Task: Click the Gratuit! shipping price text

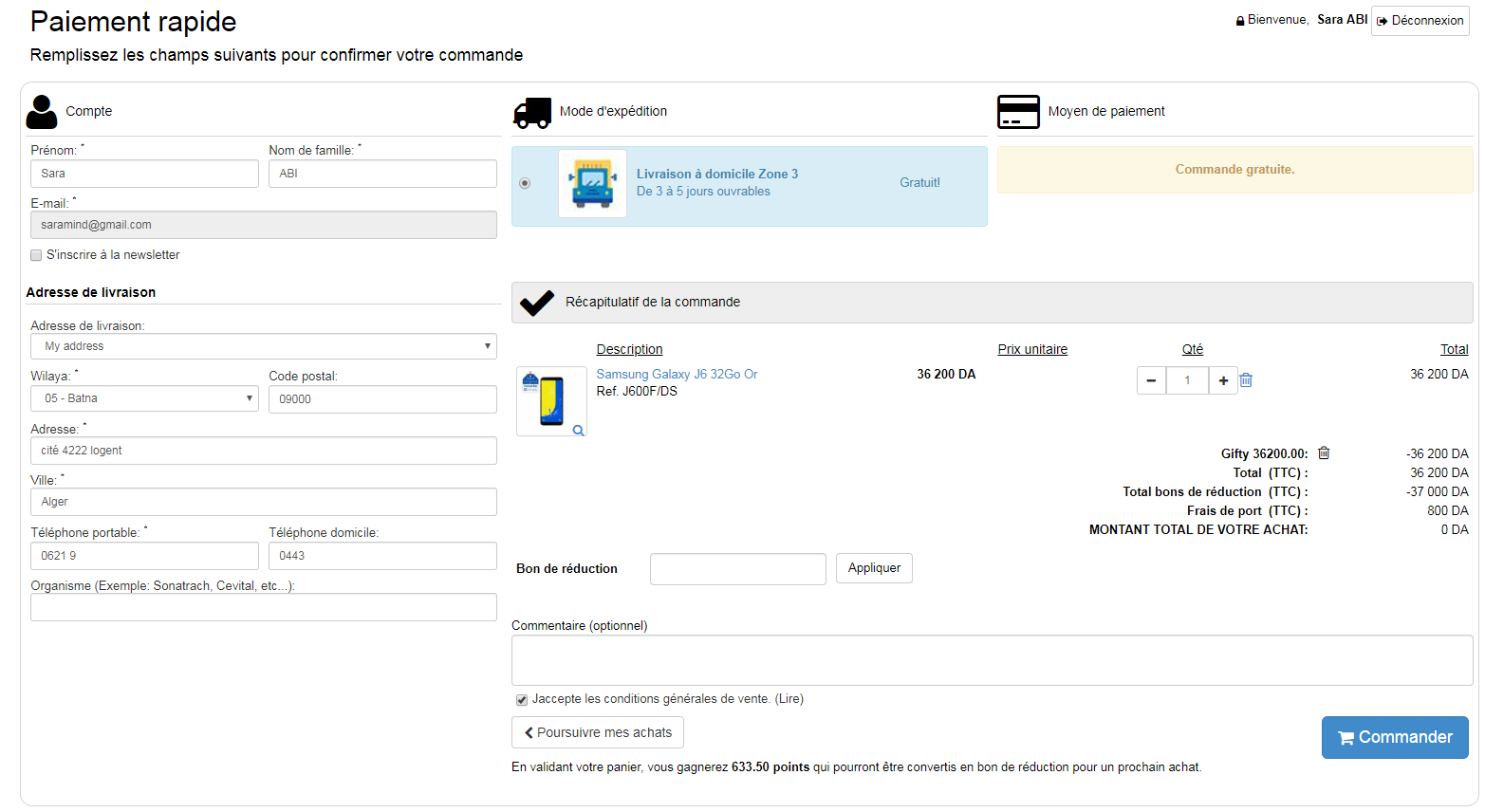Action: pyautogui.click(x=919, y=183)
